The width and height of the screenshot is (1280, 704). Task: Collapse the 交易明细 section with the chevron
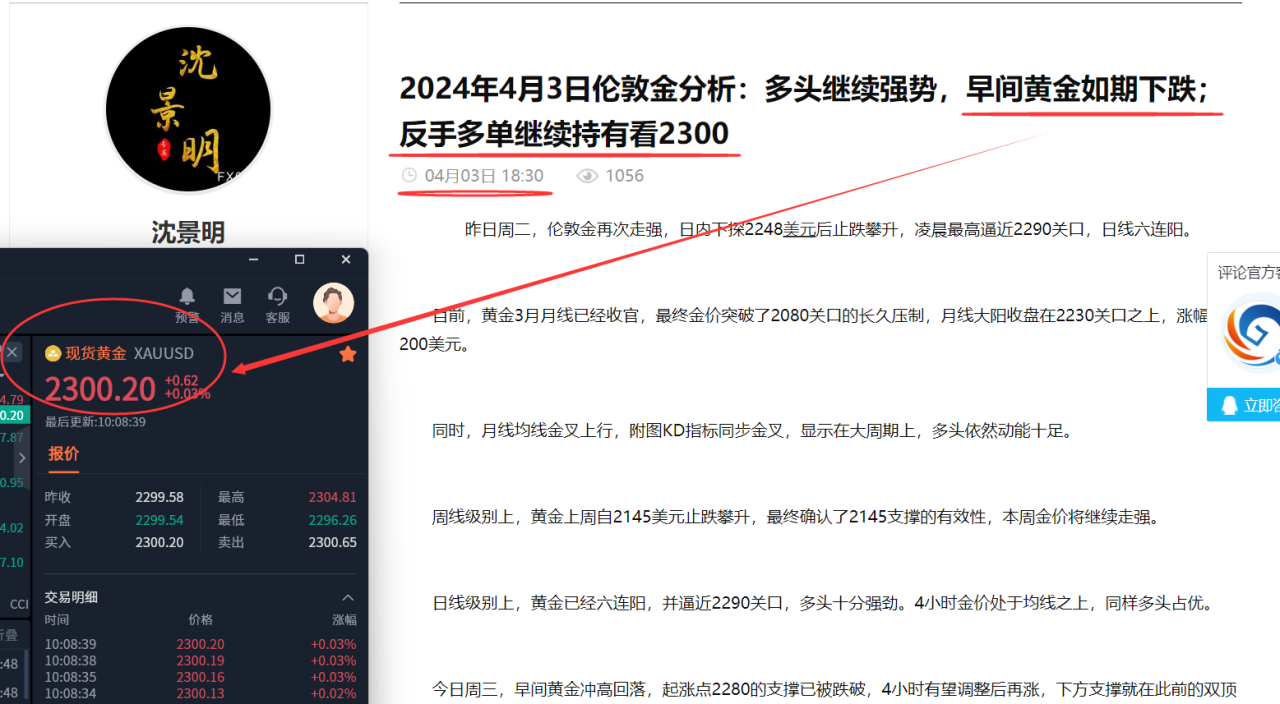point(348,597)
